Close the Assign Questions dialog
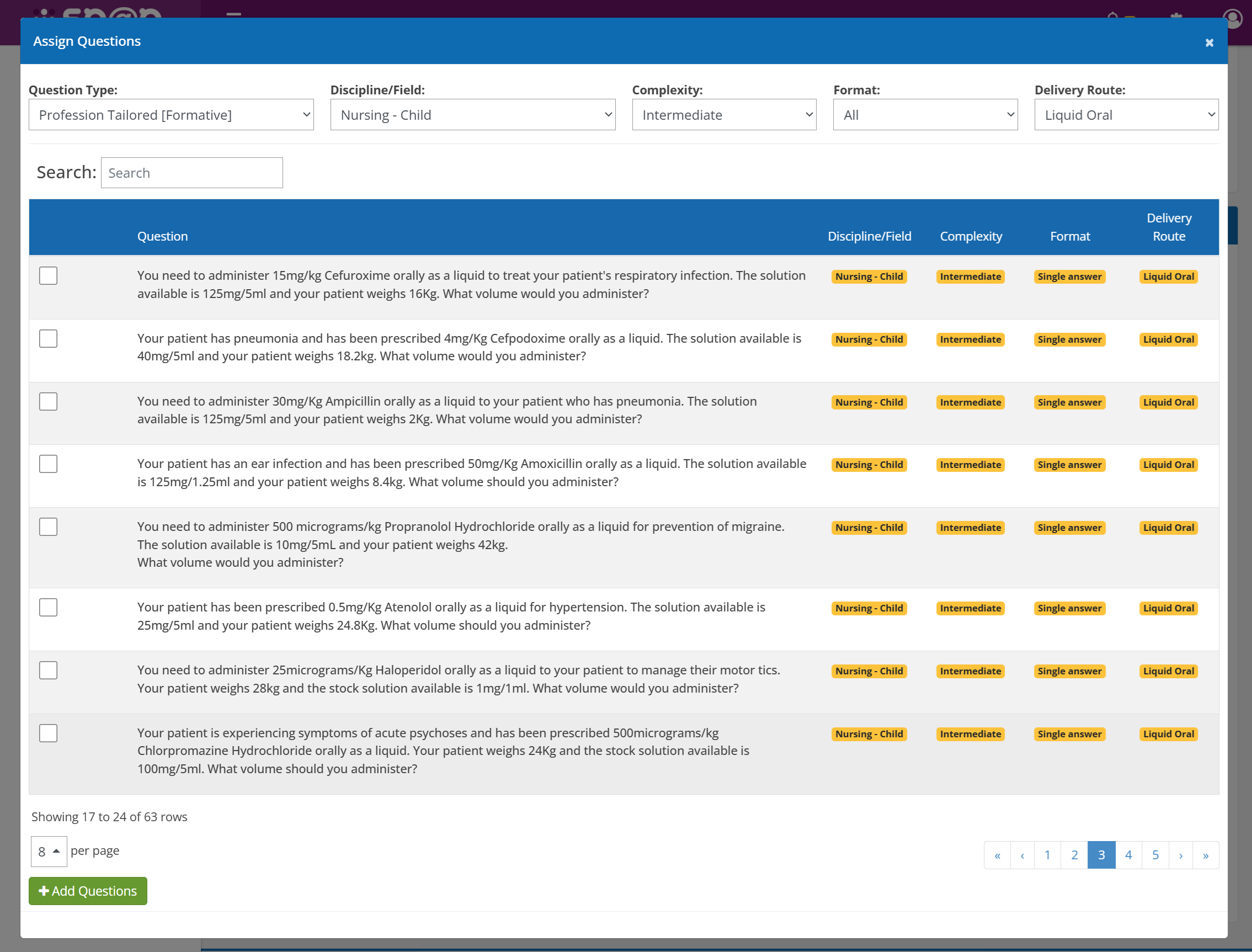This screenshot has height=952, width=1252. (x=1209, y=42)
